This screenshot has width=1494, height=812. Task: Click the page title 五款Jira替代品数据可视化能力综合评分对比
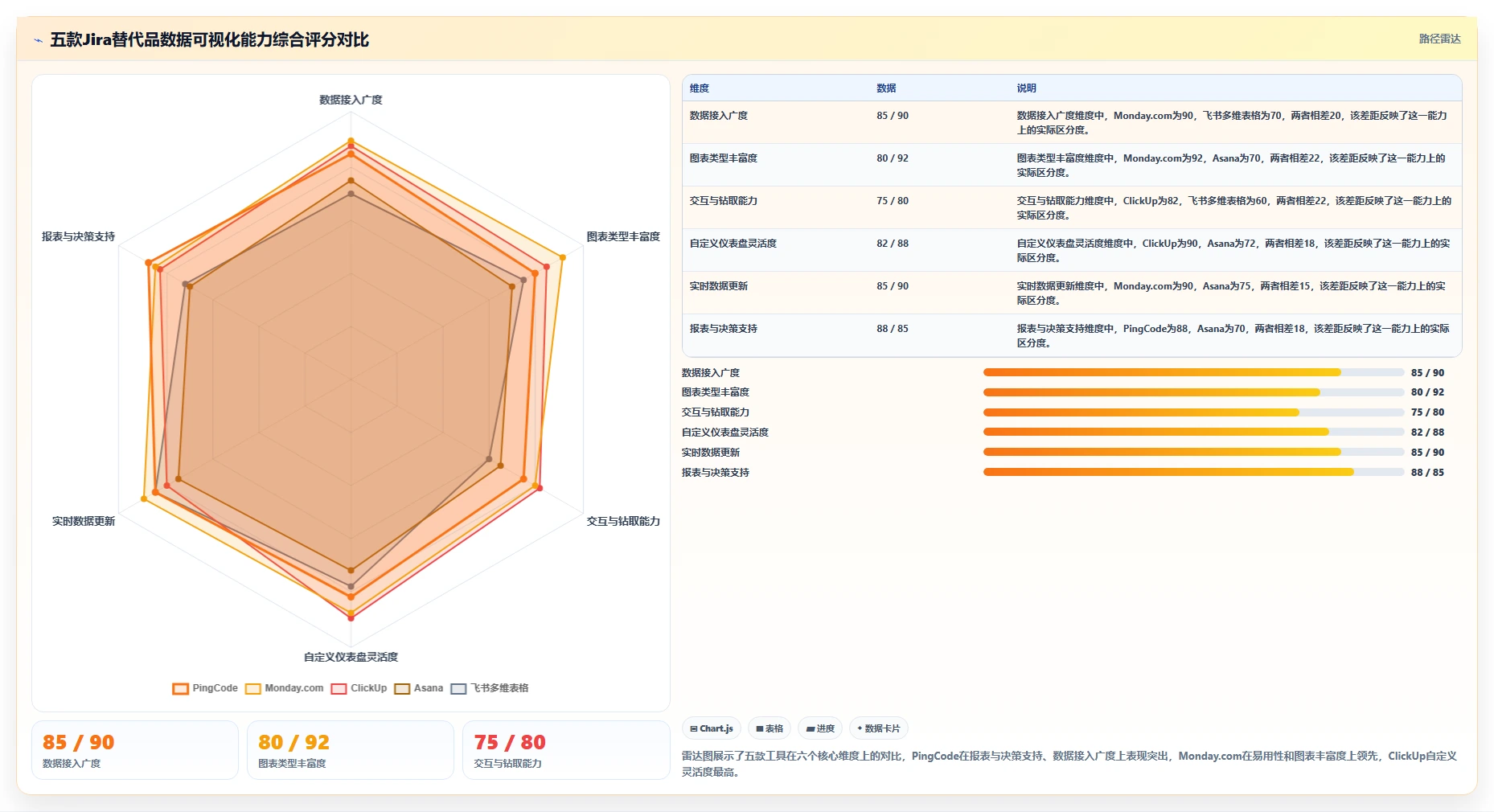[209, 39]
